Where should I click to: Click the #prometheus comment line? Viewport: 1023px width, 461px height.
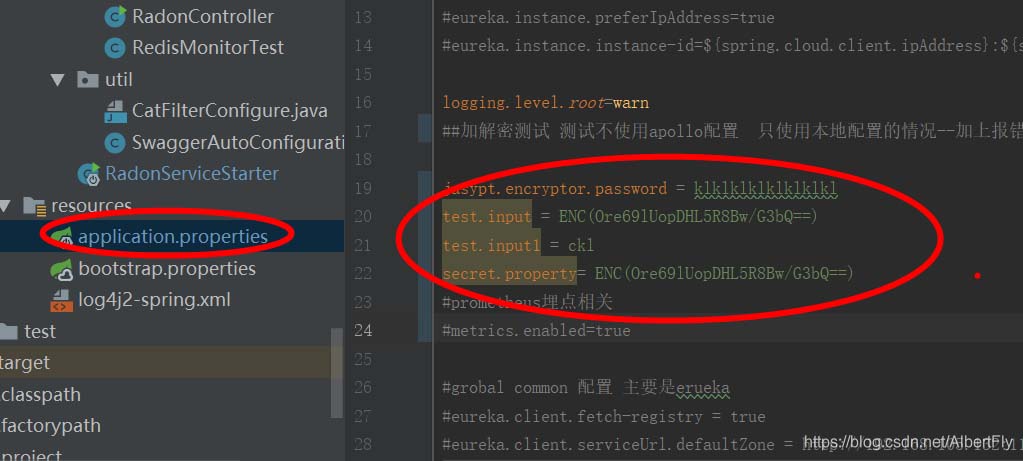coord(527,302)
